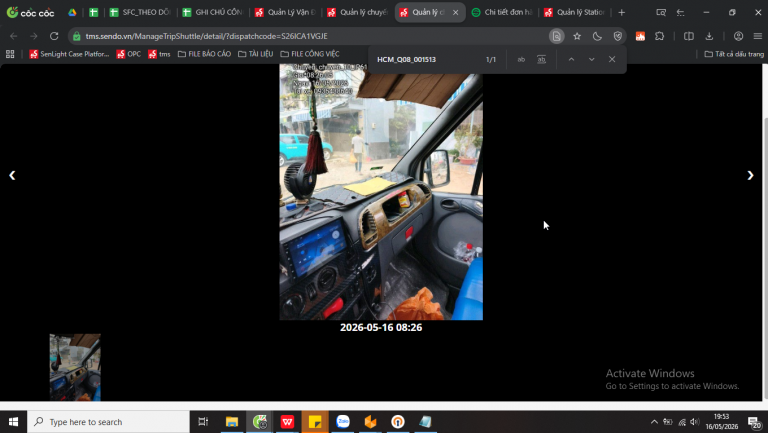Open the Extensions puzzle menu
Image resolution: width=768 pixels, height=433 pixels.
click(660, 36)
